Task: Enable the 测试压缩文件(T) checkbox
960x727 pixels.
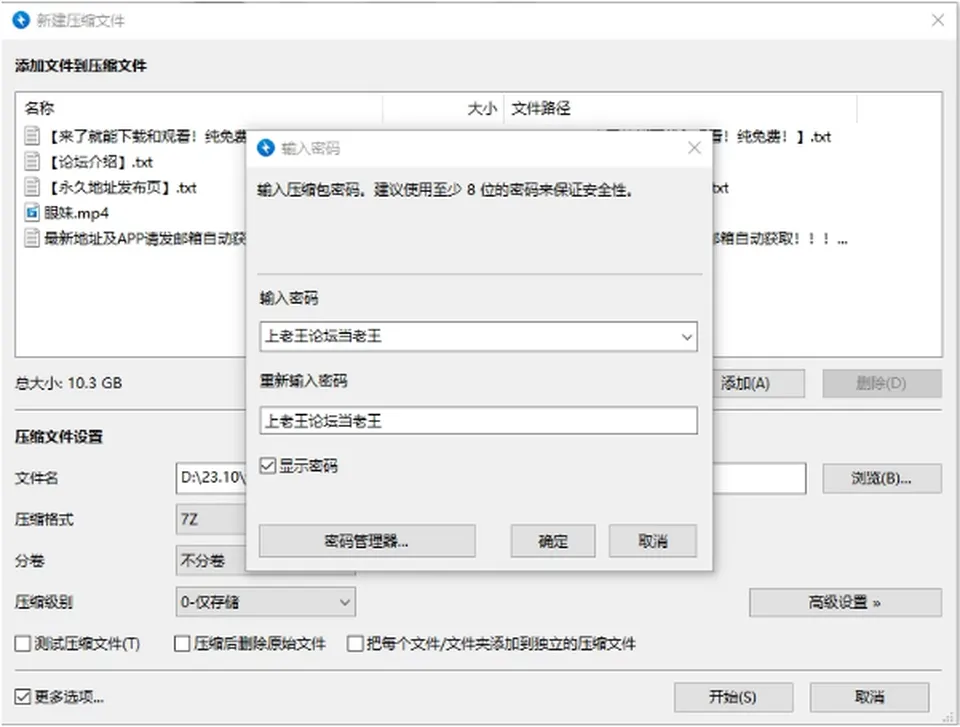Action: [x=23, y=644]
